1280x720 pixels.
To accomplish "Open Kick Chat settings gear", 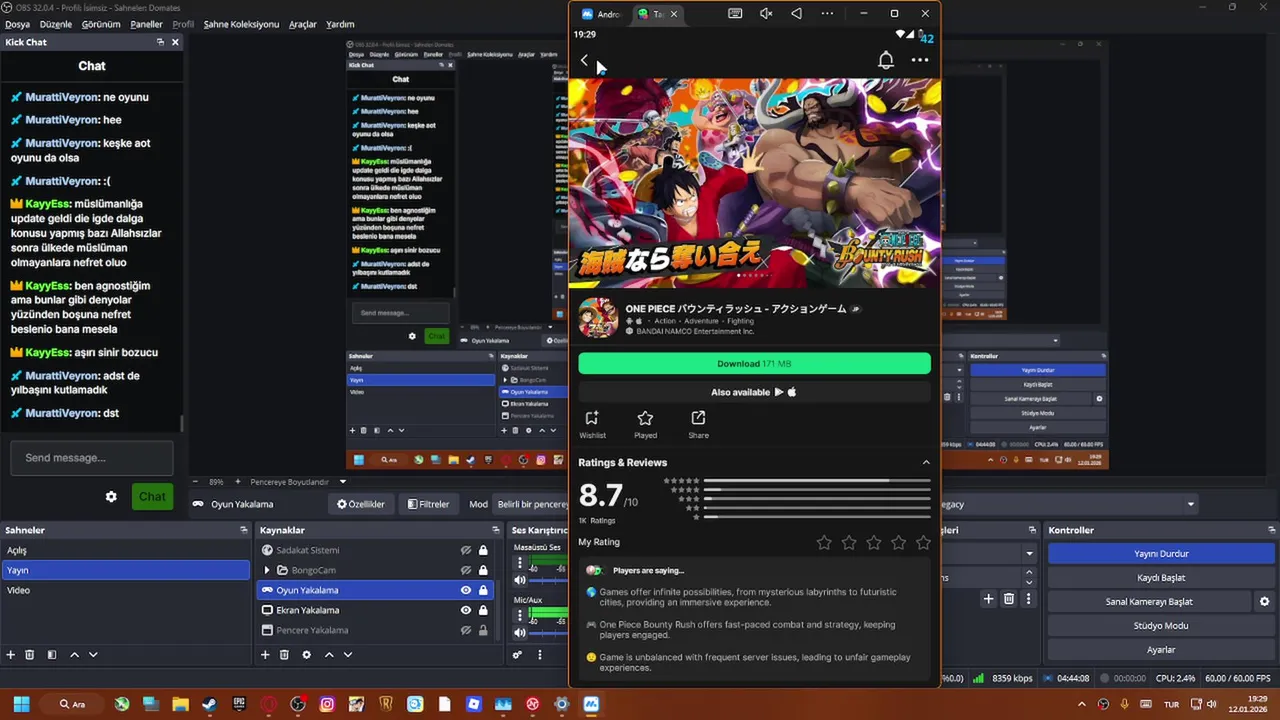I will pyautogui.click(x=111, y=497).
